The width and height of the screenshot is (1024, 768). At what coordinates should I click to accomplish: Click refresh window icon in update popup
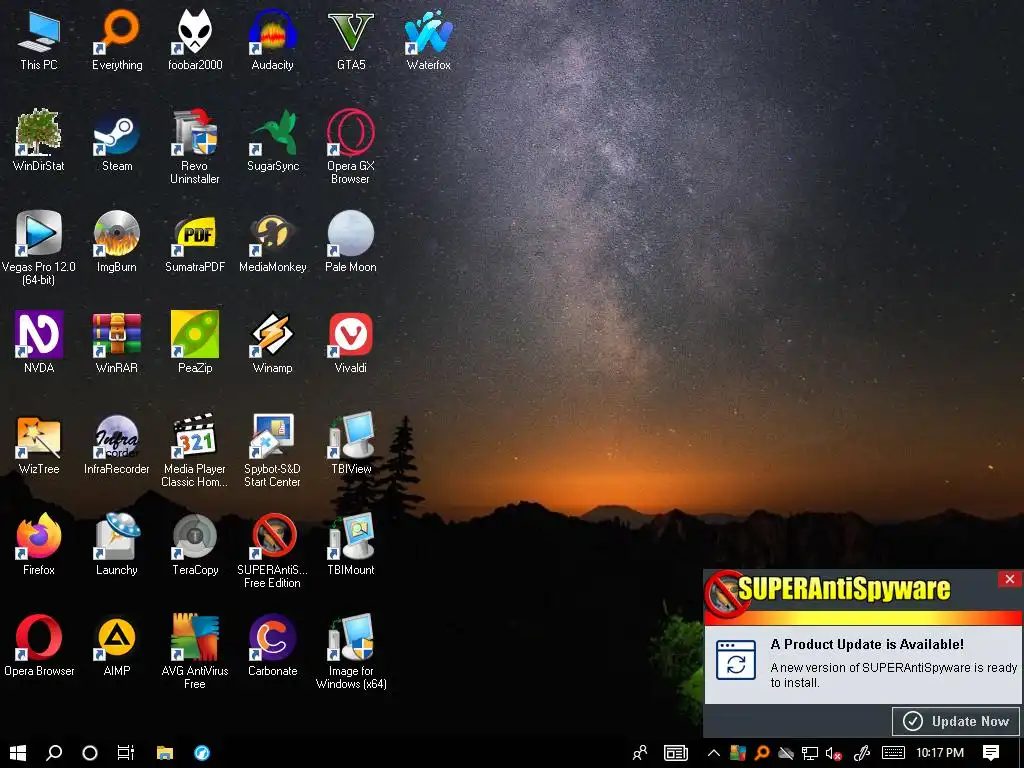point(736,660)
